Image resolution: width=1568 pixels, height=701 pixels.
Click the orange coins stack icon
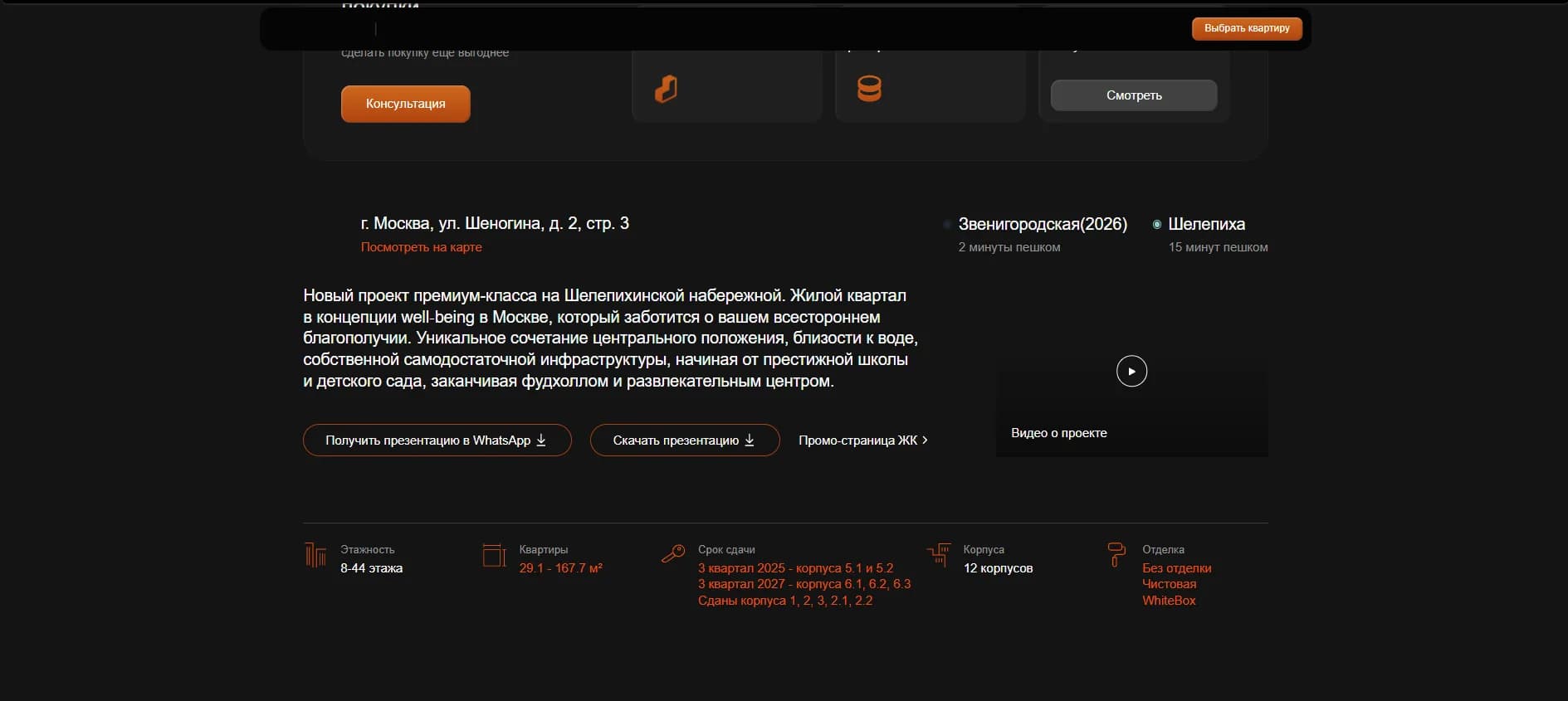(x=869, y=89)
